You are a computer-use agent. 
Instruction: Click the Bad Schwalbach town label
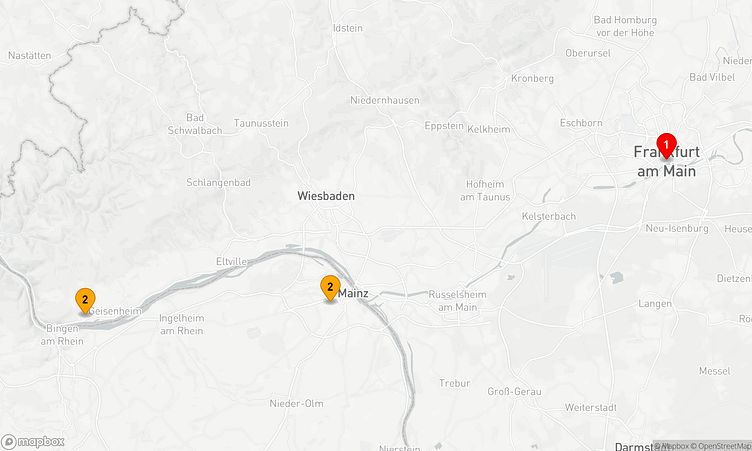point(195,124)
